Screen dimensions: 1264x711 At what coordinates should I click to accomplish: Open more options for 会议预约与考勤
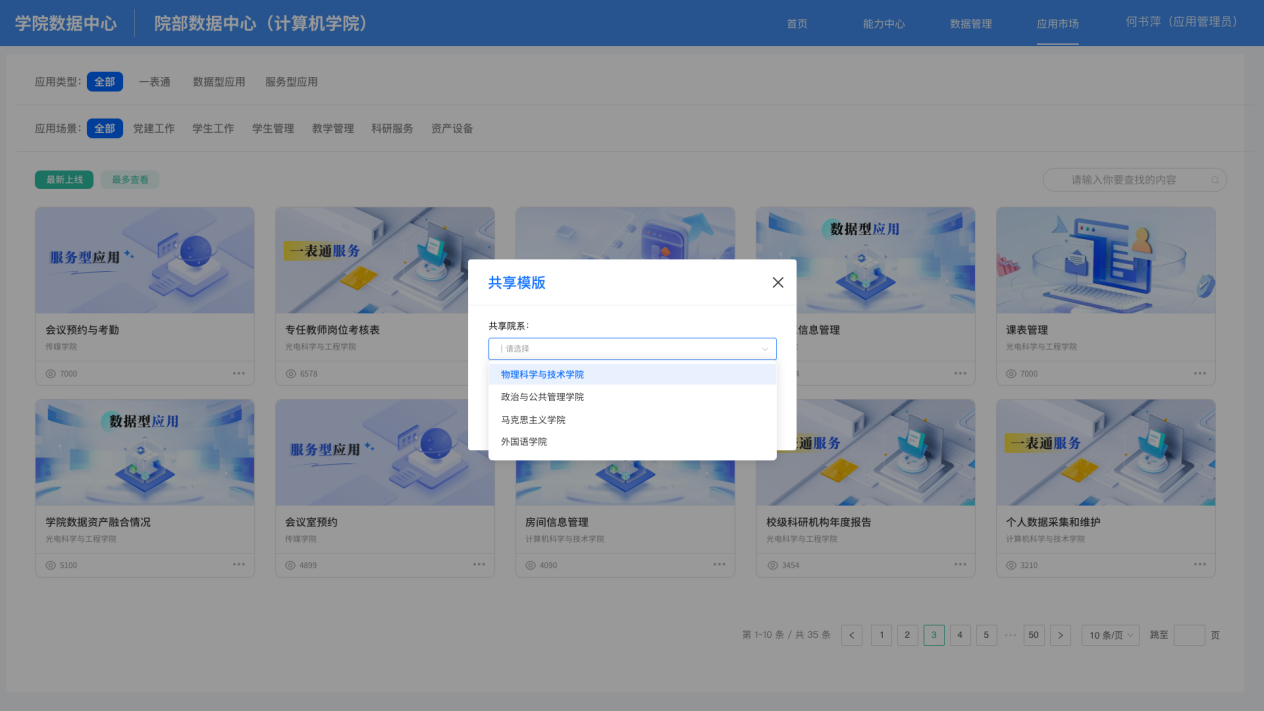pyautogui.click(x=239, y=373)
